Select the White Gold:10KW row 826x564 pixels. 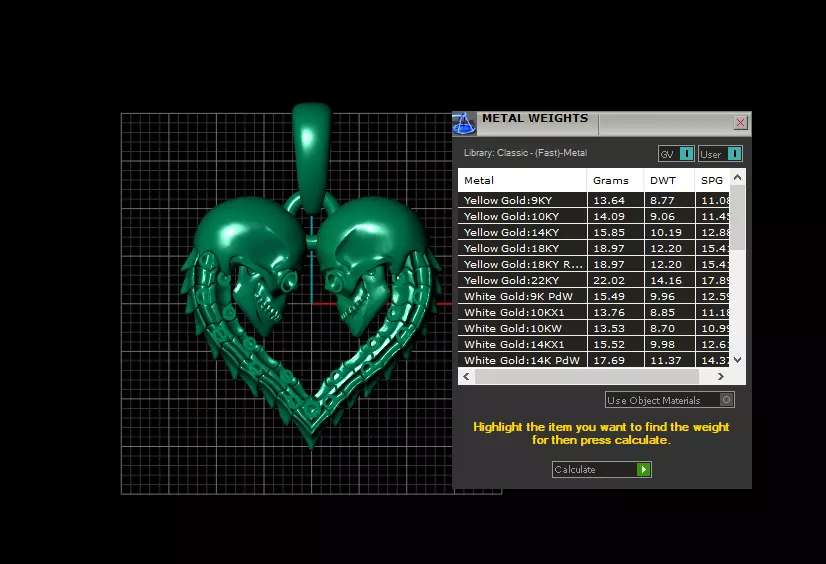594,328
